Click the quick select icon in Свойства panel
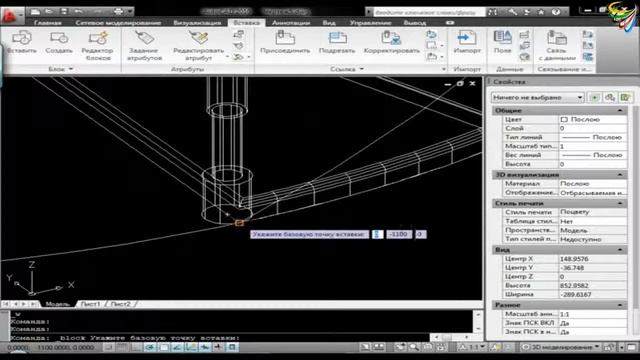Screen dimensions: 640x360 coord(626,97)
